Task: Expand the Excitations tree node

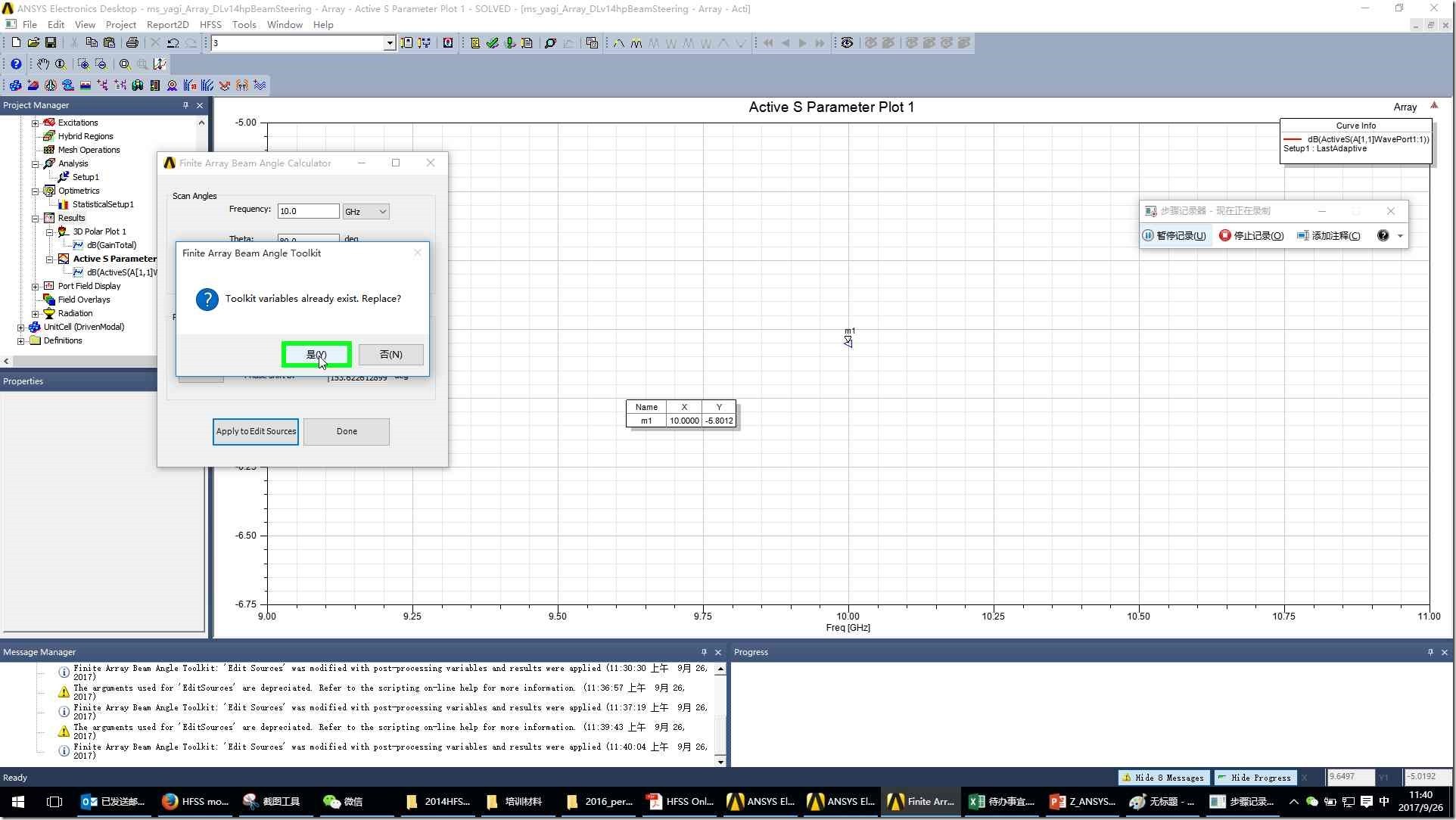Action: [35, 123]
